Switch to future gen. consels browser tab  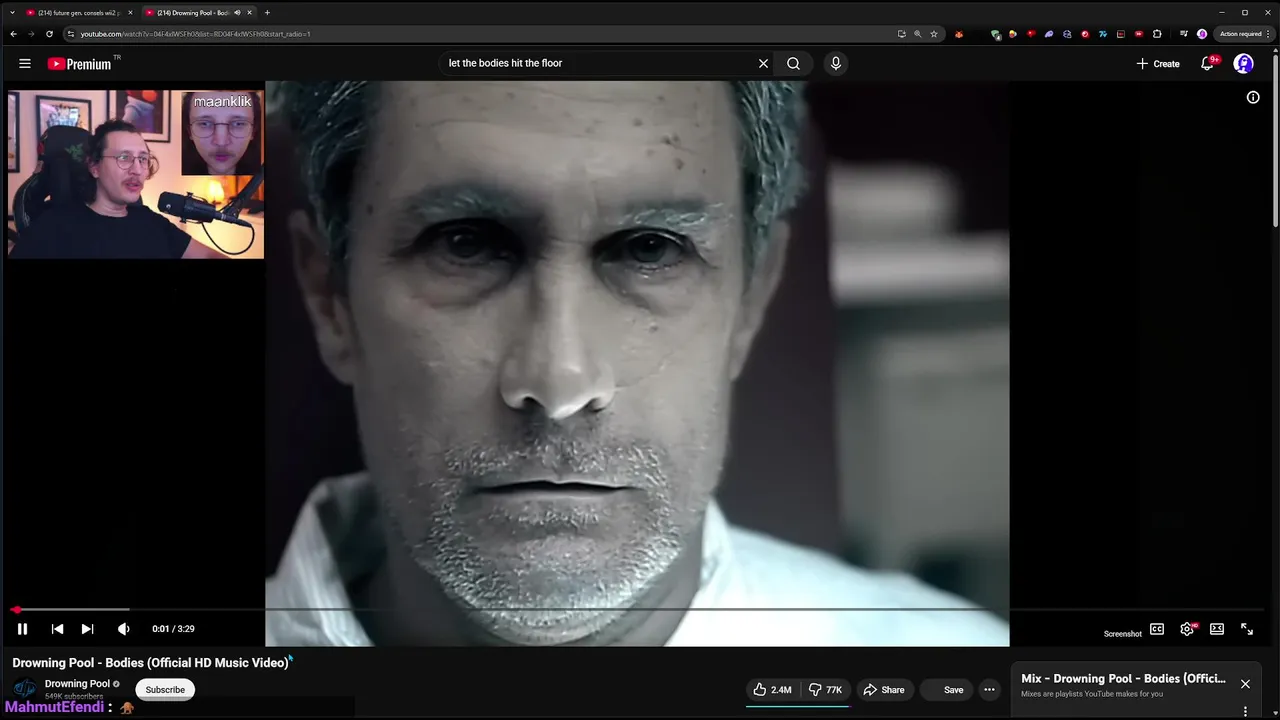(78, 12)
